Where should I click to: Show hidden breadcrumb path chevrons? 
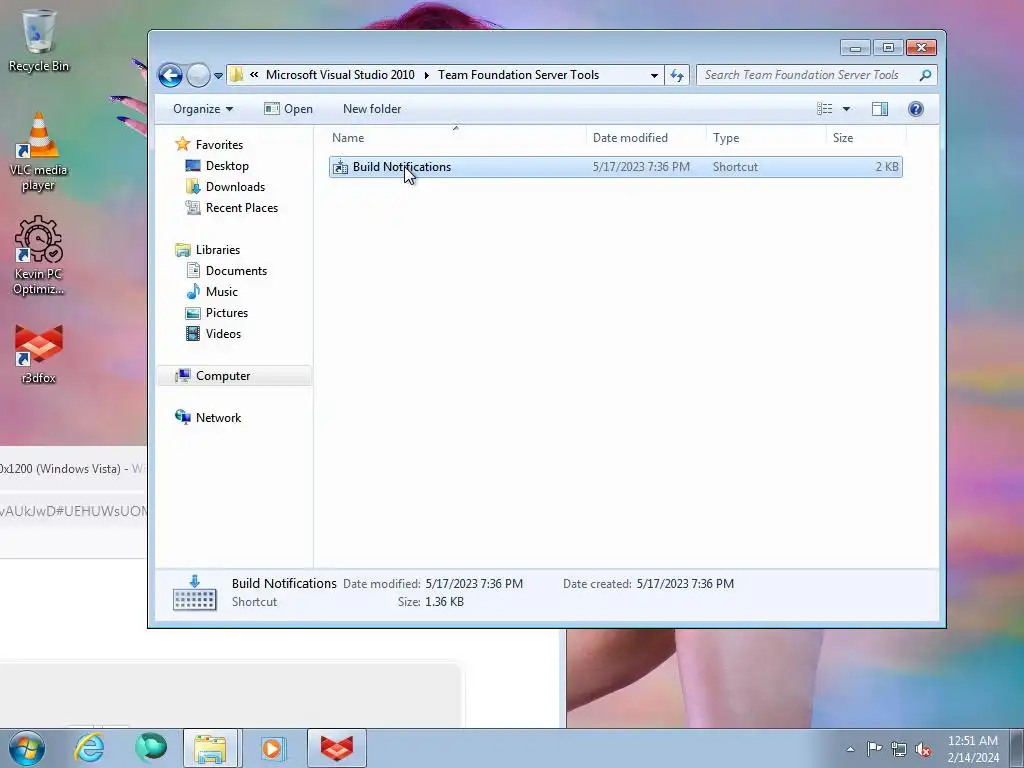coord(254,75)
